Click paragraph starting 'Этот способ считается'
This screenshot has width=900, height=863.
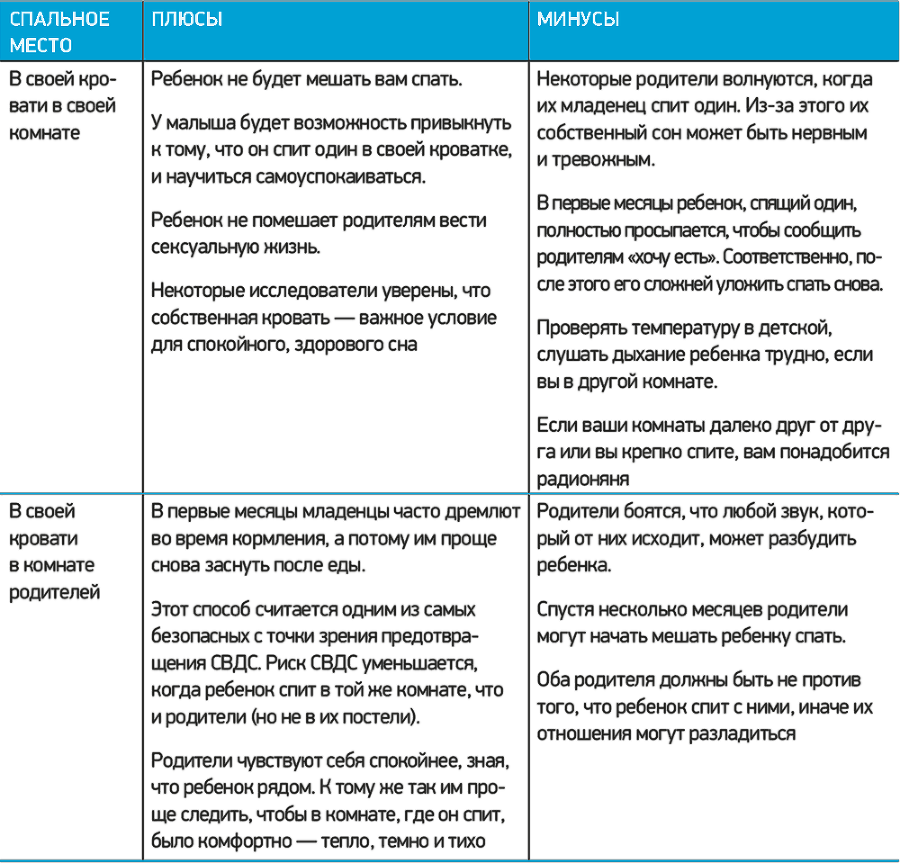[330, 663]
